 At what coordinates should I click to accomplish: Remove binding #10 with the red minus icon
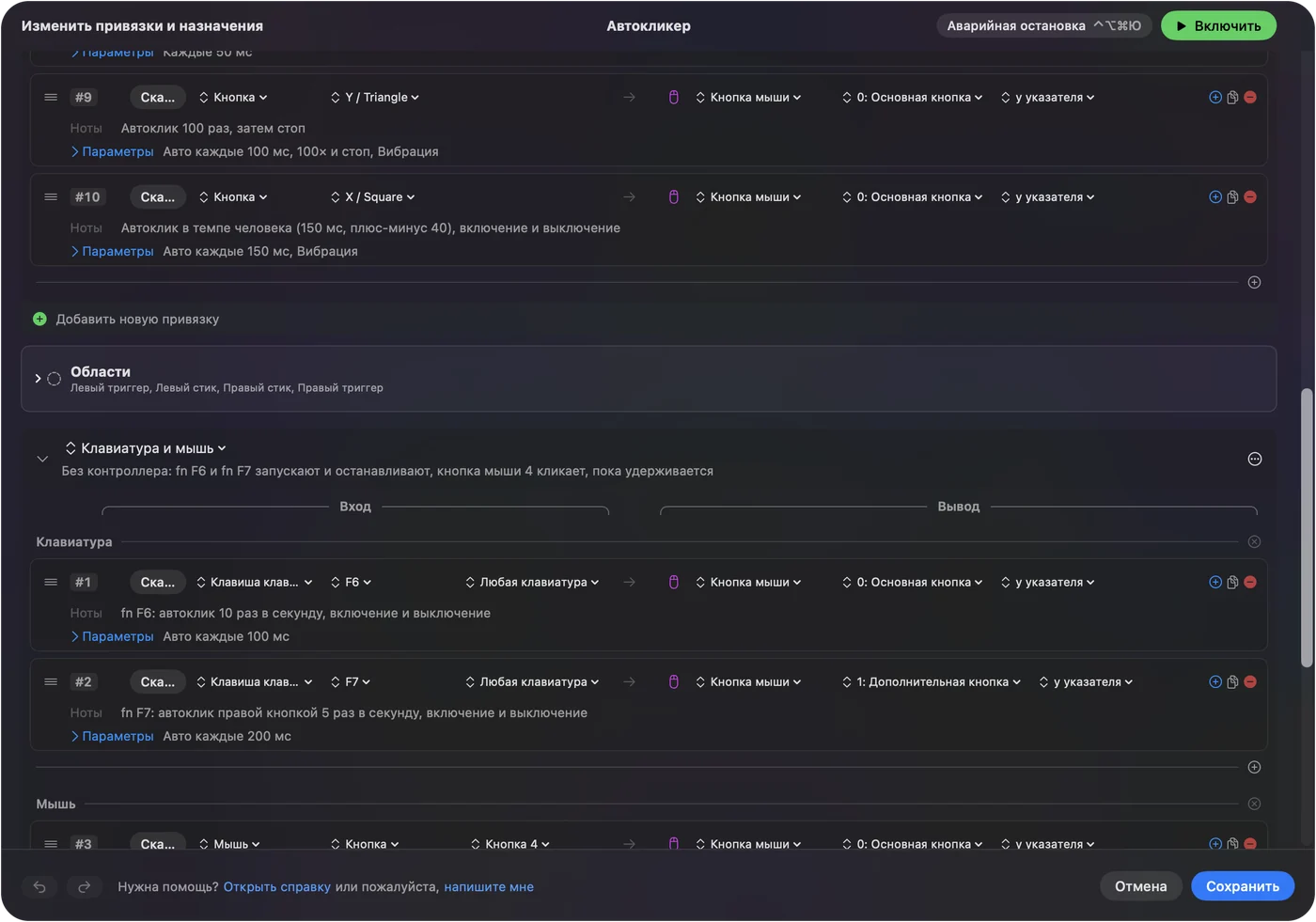point(1250,197)
